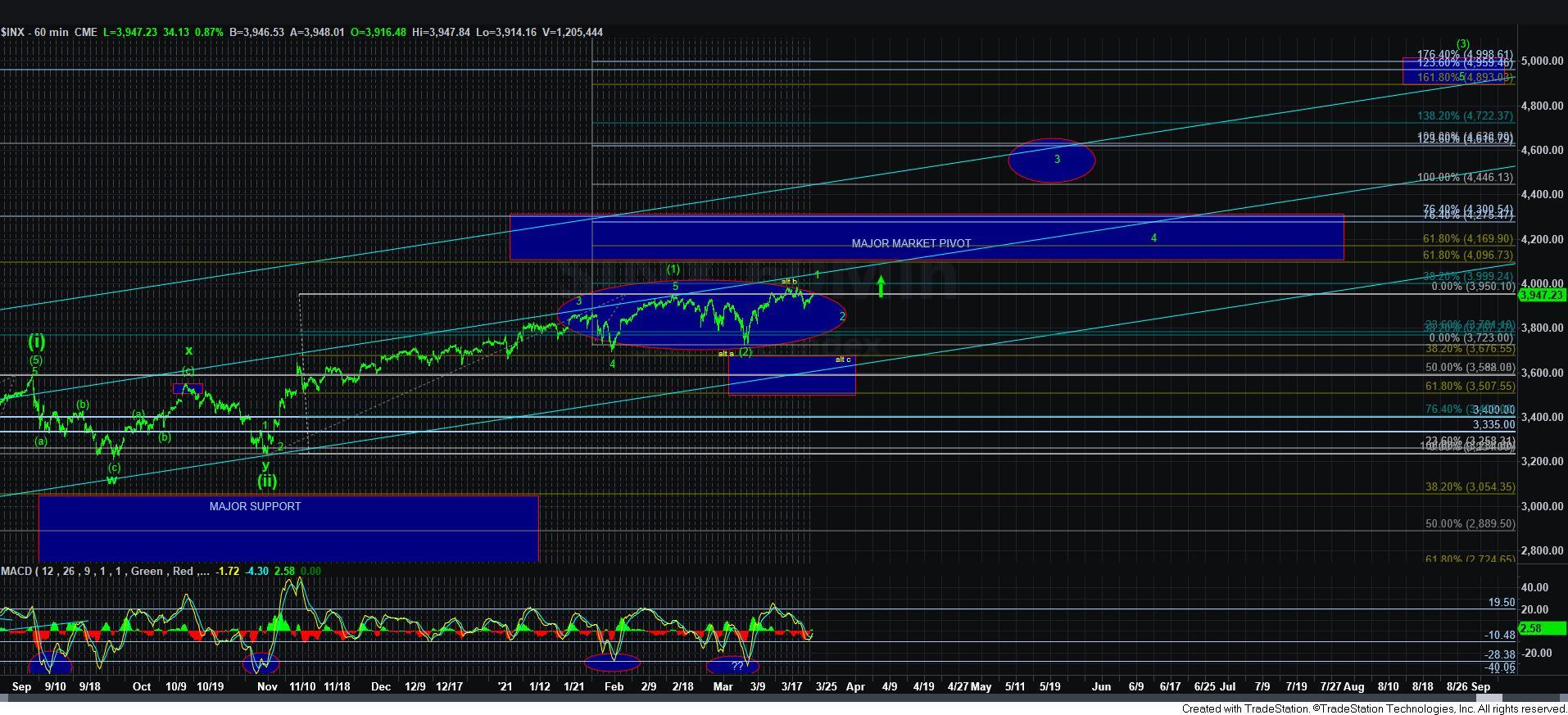Image resolution: width=1568 pixels, height=715 pixels.
Task: Click the May label on the date axis
Action: [981, 687]
